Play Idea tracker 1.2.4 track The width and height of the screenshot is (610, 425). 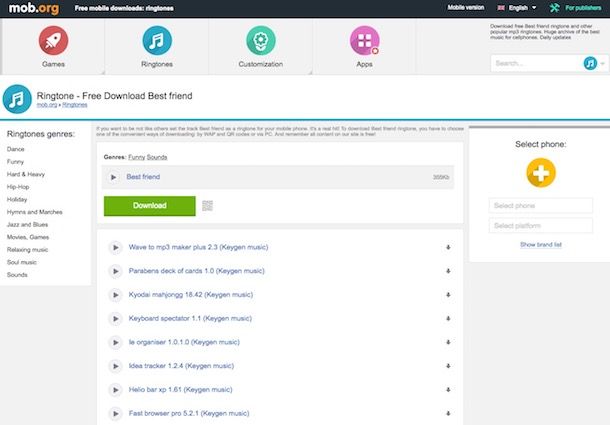116,366
